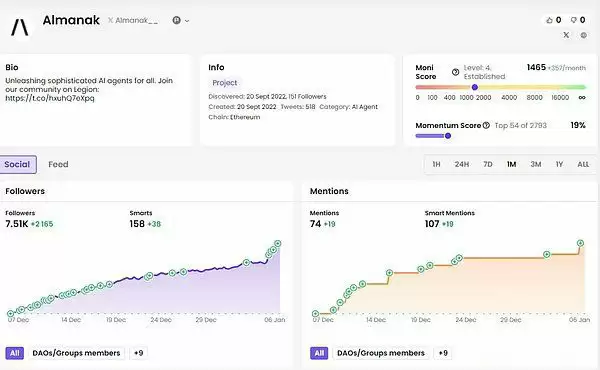Screen dimensions: 600x370
Task: Open the X profile icon under votes
Action: pyautogui.click(x=566, y=35)
